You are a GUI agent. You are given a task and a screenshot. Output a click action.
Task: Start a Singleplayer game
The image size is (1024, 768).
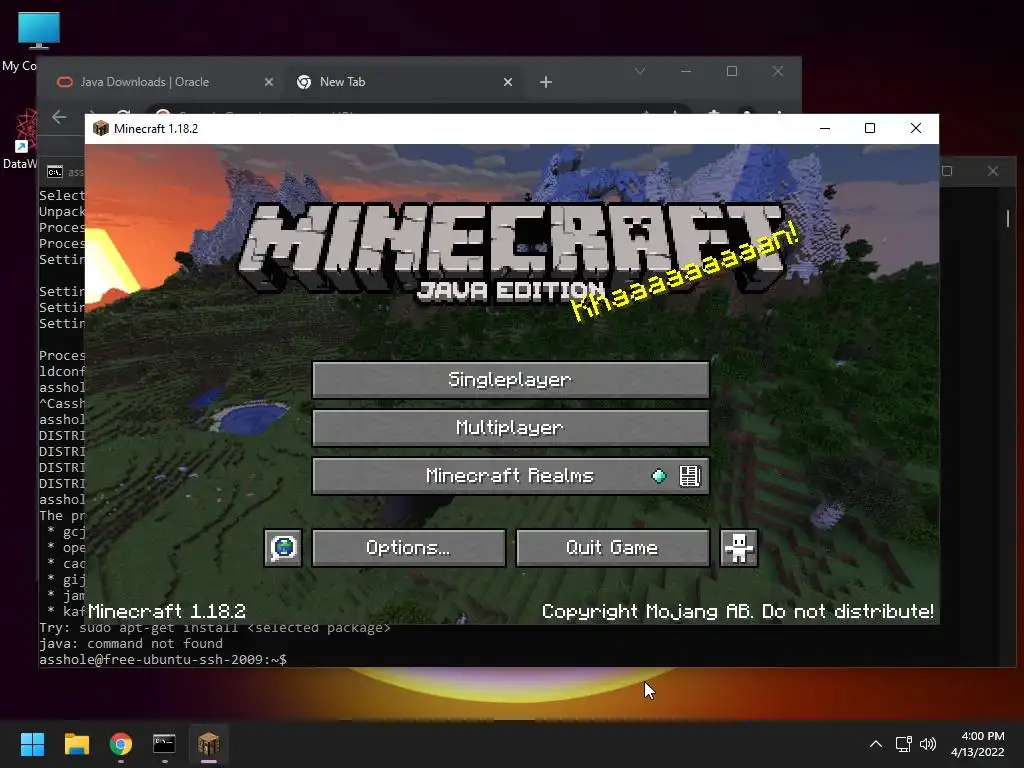click(511, 380)
